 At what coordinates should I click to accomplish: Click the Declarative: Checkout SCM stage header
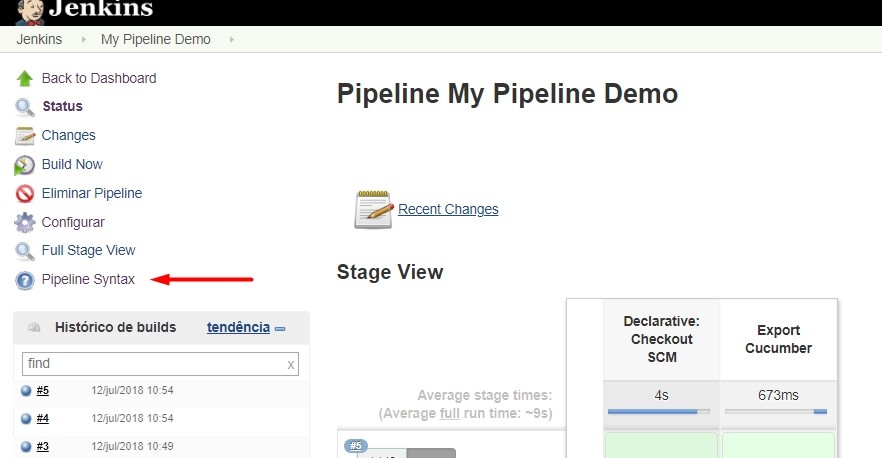click(662, 339)
